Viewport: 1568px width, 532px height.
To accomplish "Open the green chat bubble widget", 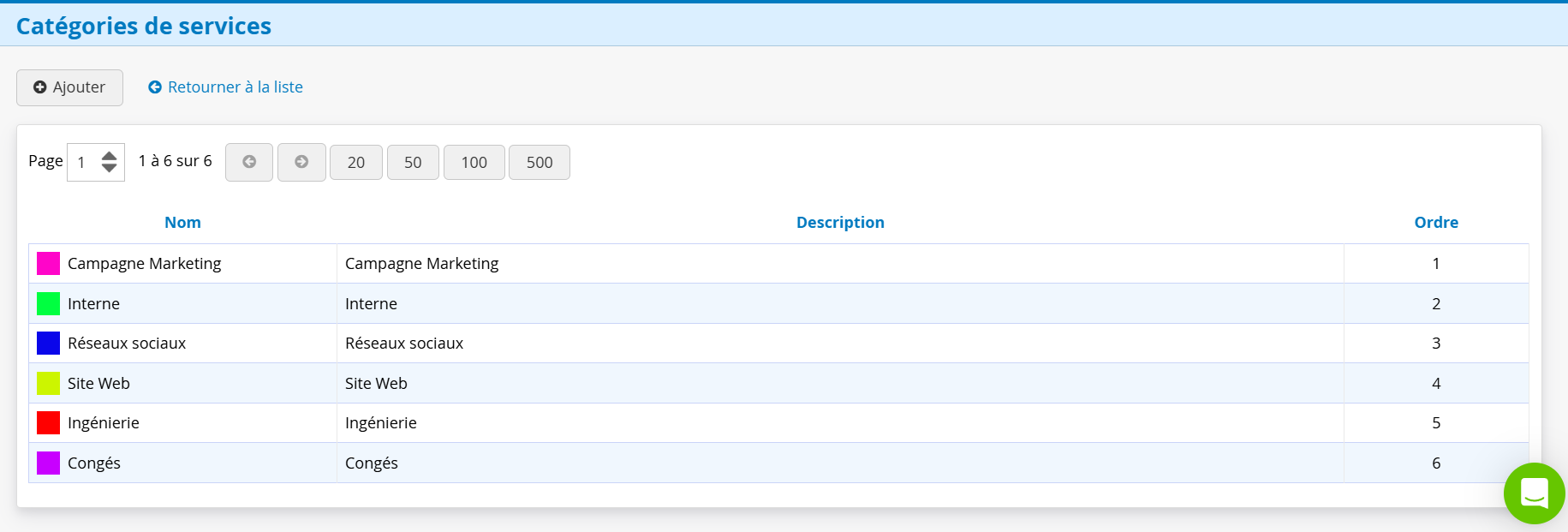I will [1535, 493].
